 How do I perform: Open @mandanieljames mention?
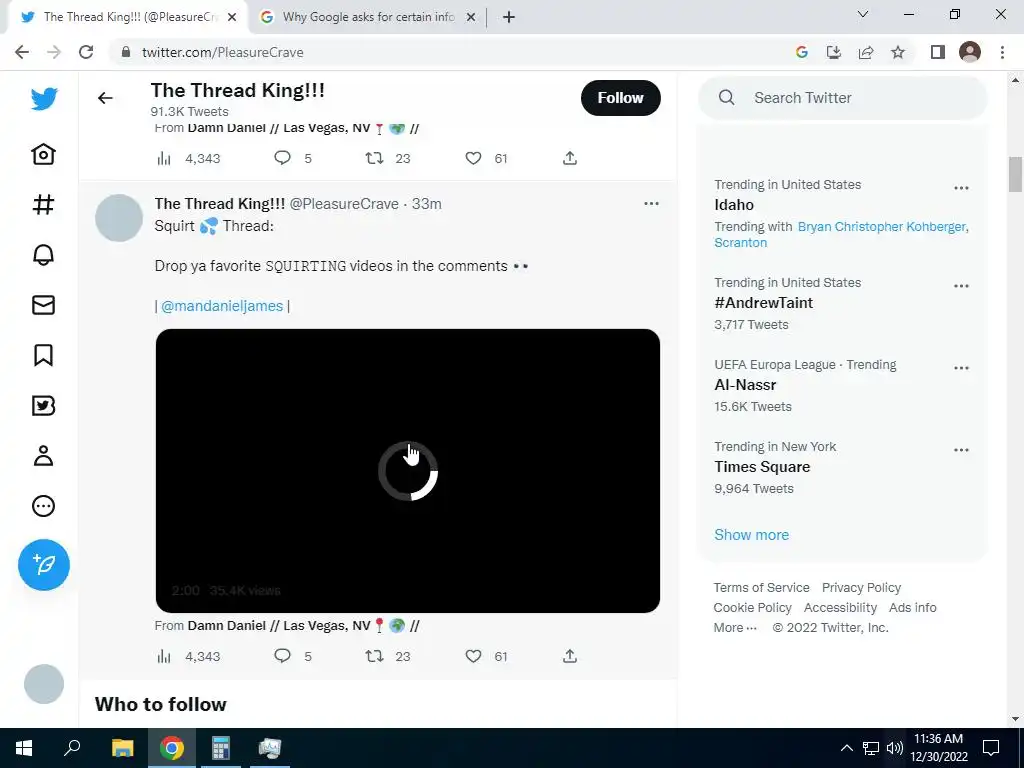click(222, 306)
